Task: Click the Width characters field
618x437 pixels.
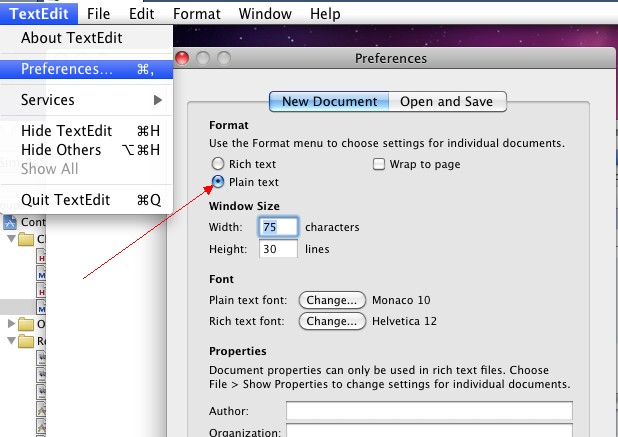Action: [x=278, y=227]
